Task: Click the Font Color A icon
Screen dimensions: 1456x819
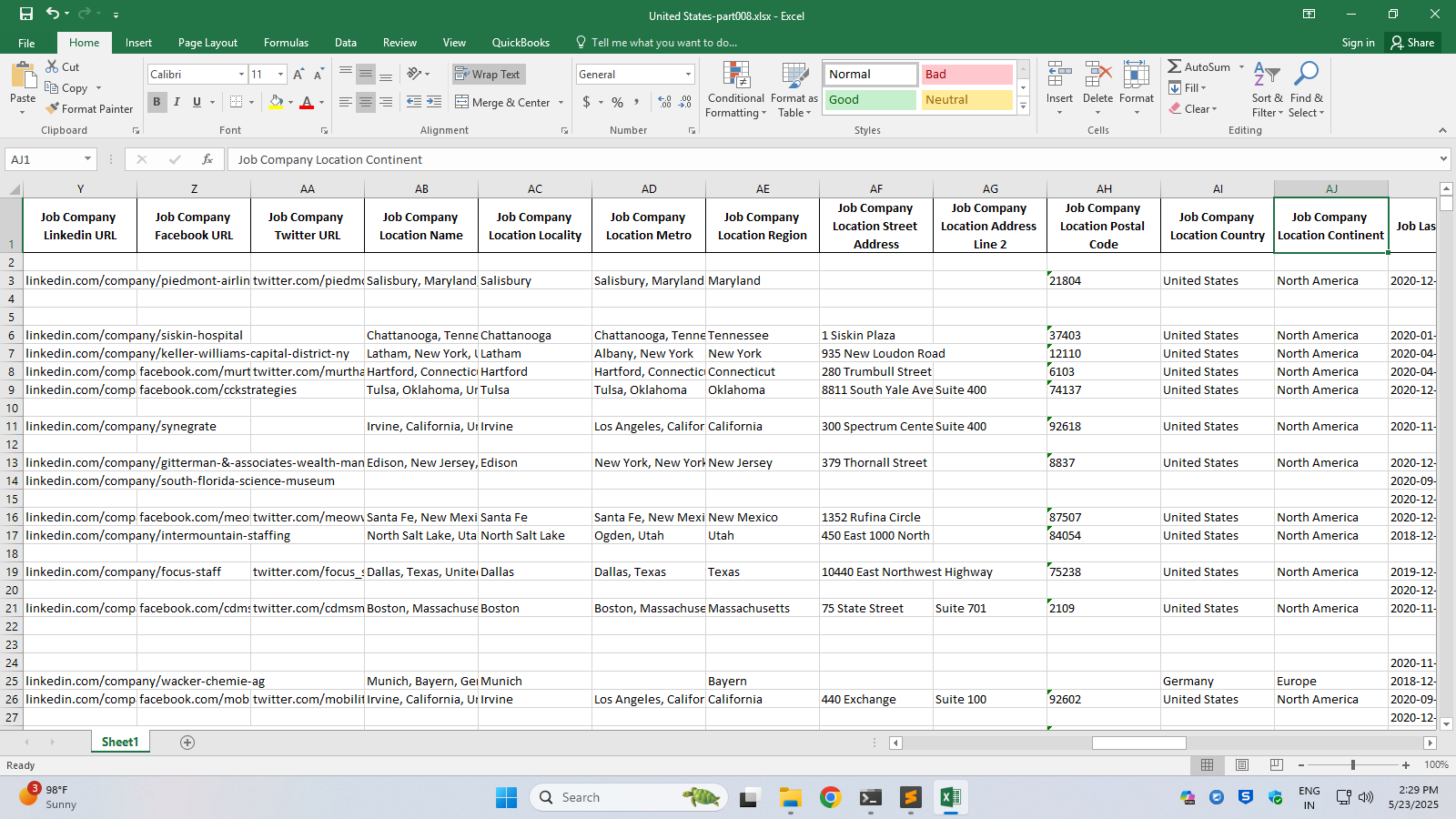Action: [307, 102]
